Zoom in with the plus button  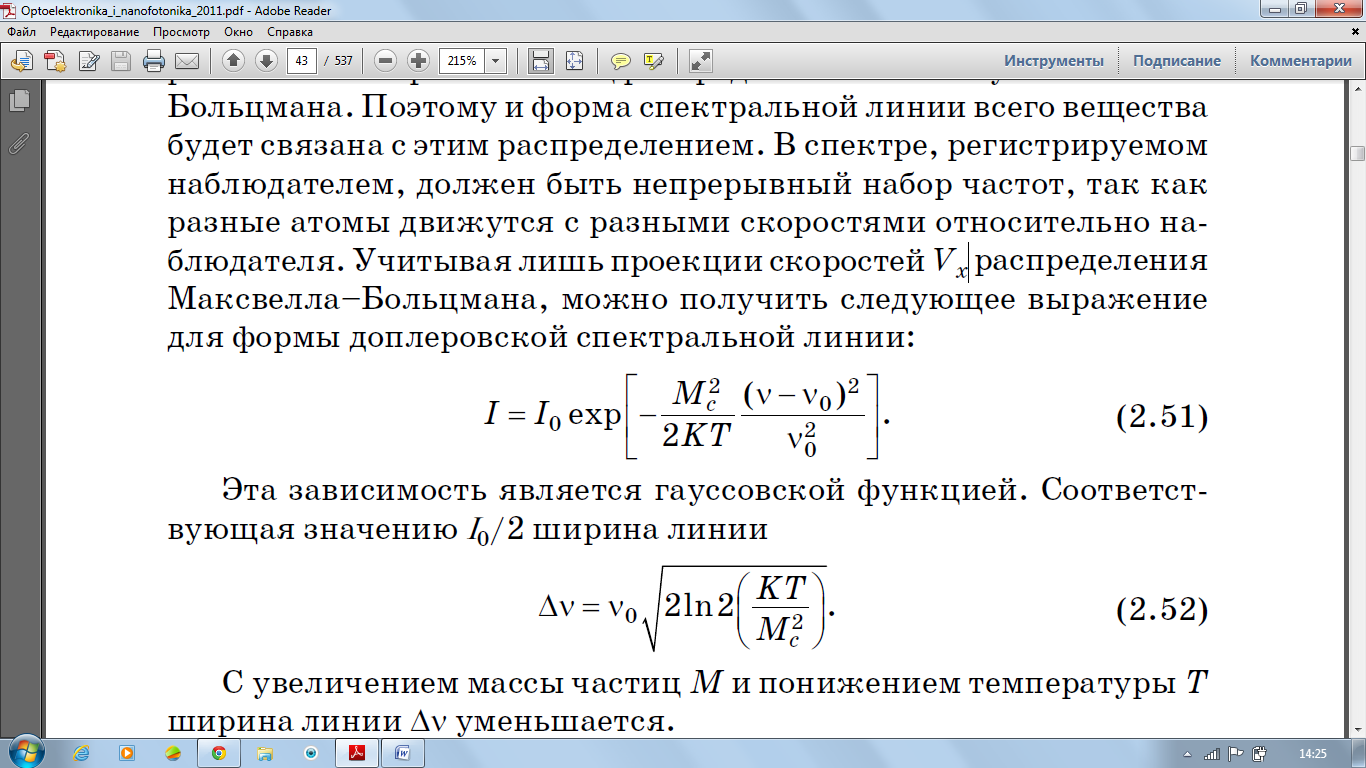point(419,61)
